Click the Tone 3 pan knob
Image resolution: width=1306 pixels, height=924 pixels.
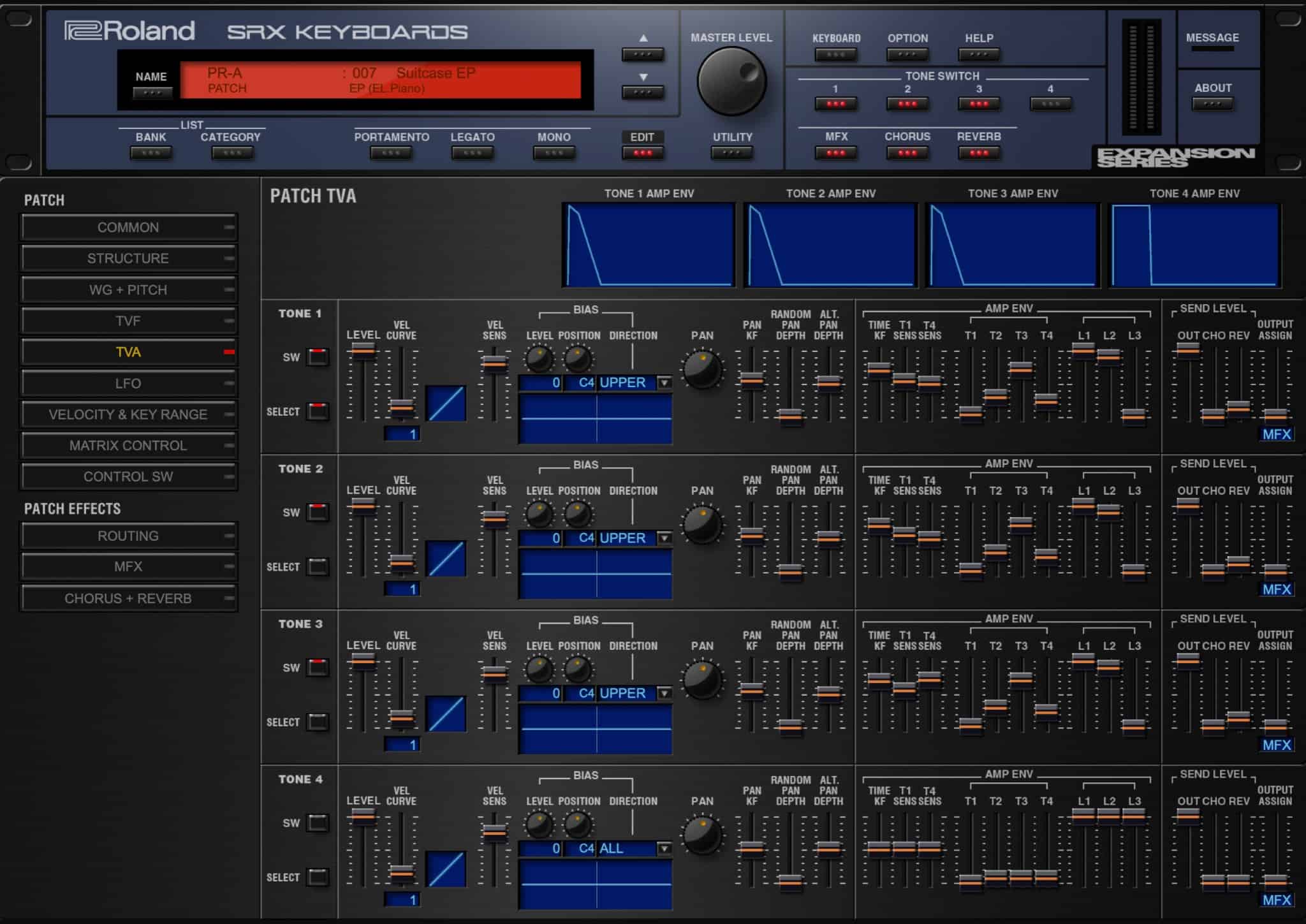coord(703,680)
